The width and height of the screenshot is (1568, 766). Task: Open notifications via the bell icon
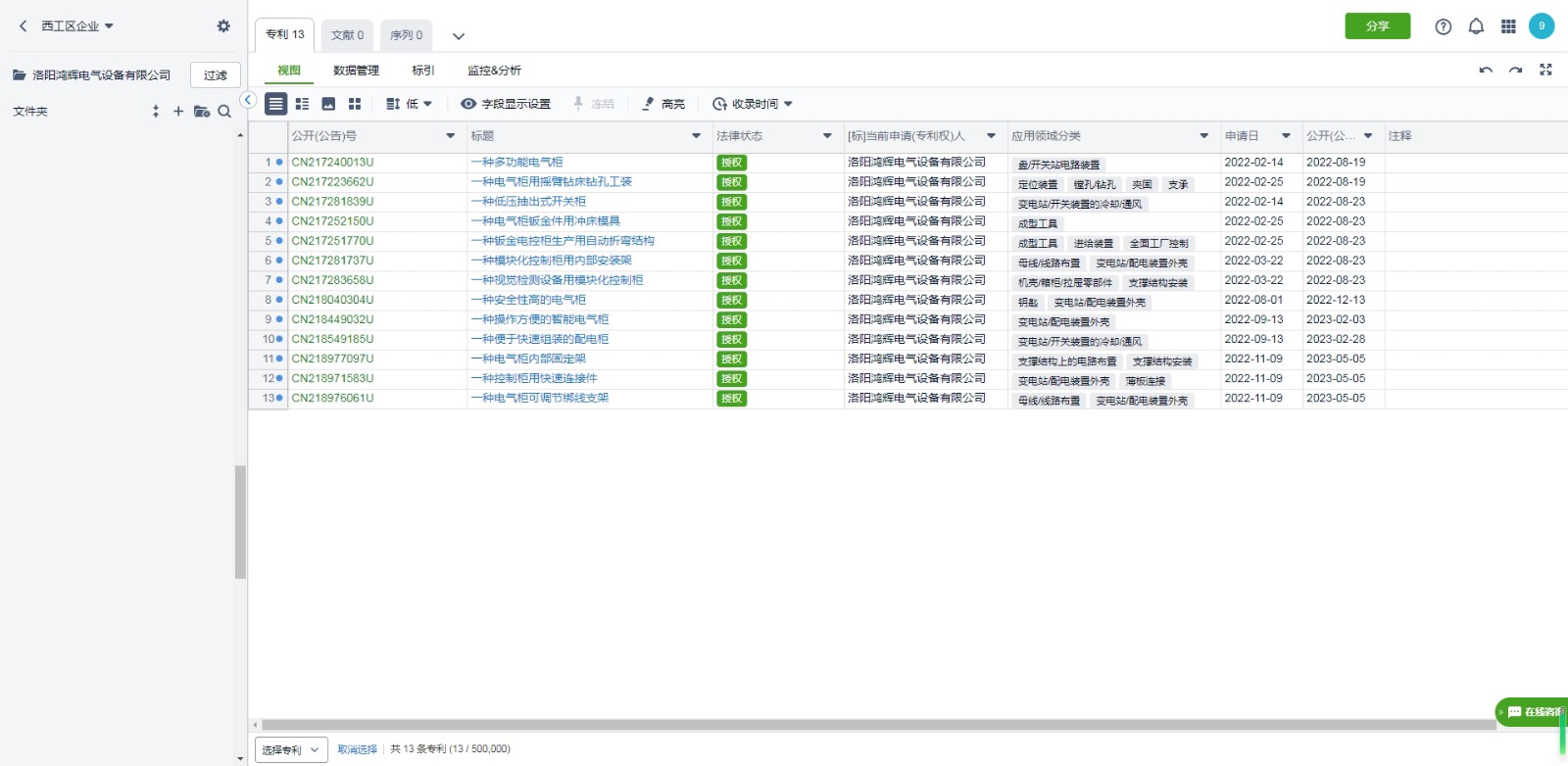point(1476,26)
